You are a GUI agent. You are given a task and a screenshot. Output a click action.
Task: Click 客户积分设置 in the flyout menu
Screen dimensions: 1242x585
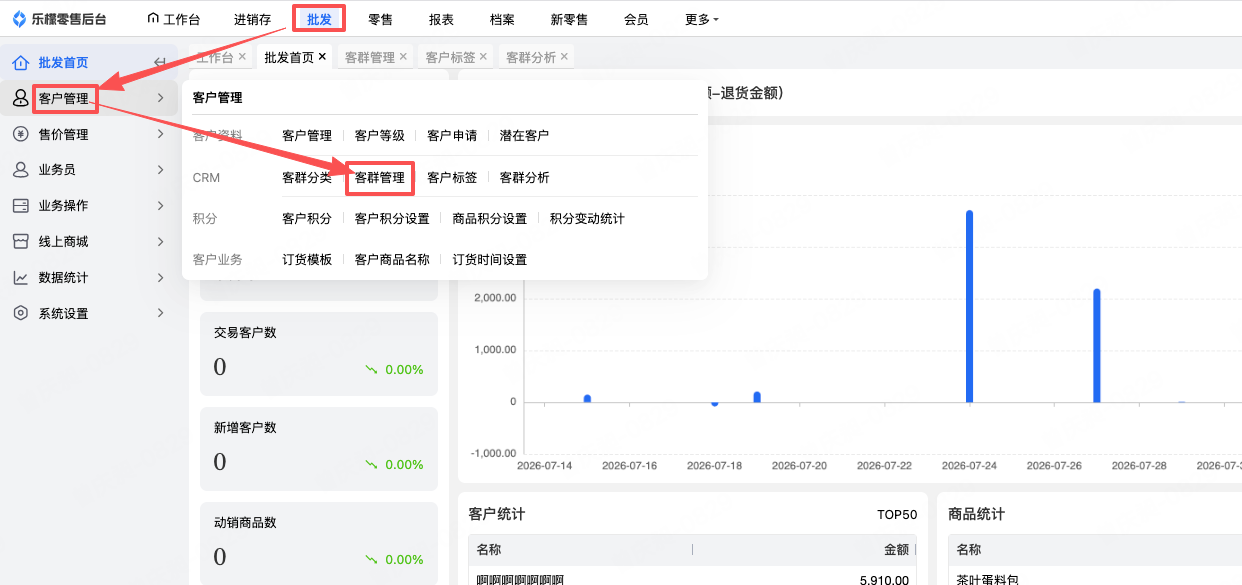point(392,218)
